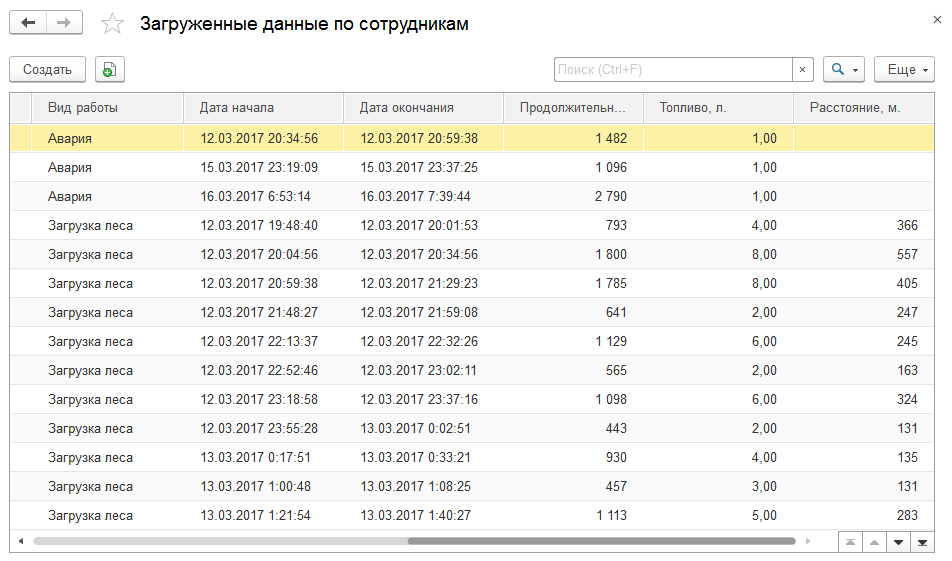Go back with the left arrow button
This screenshot has height=561, width=952.
point(28,23)
